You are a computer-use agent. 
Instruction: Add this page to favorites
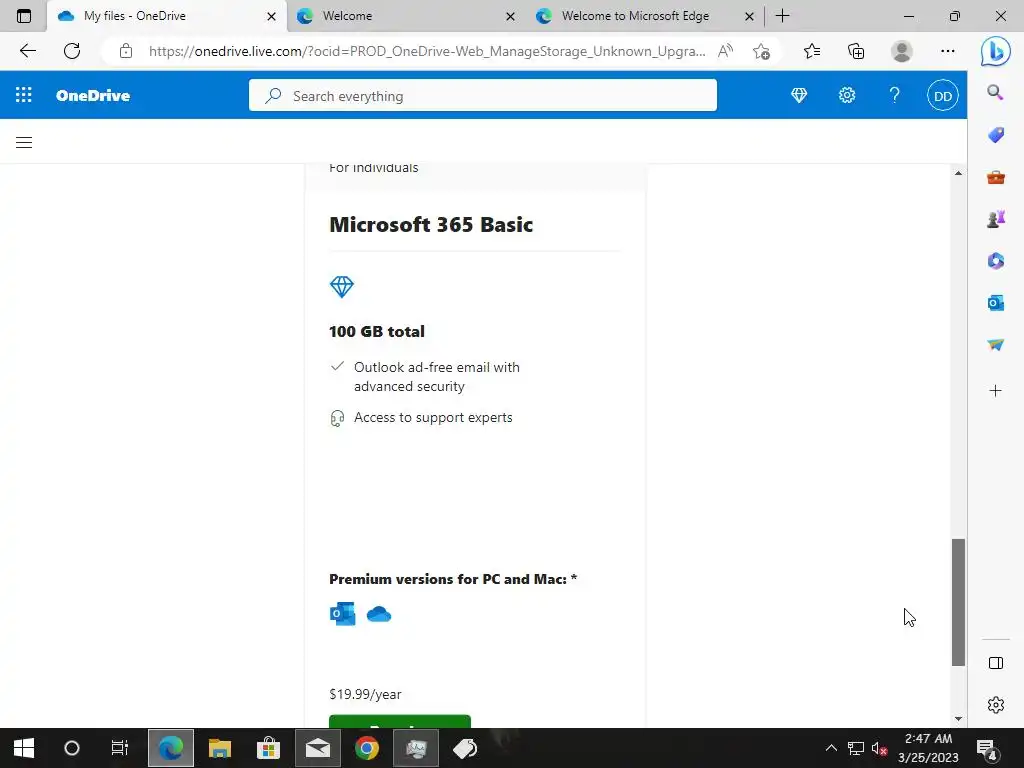point(761,51)
